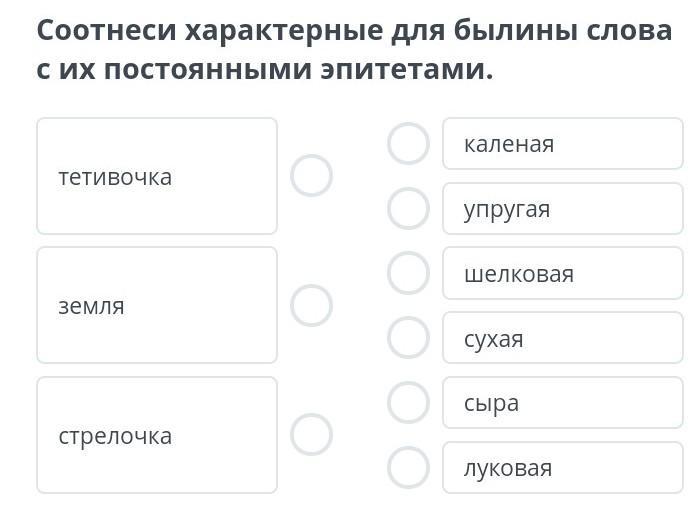Click the heading line starting with Соотнеси
Screen dimensions: 689x529
point(354,30)
